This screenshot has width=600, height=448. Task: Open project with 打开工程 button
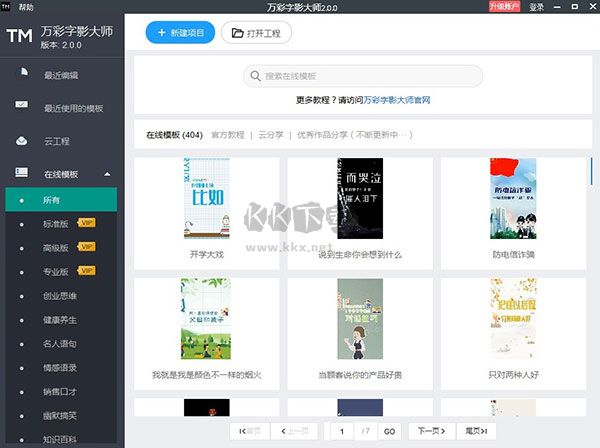pos(256,33)
